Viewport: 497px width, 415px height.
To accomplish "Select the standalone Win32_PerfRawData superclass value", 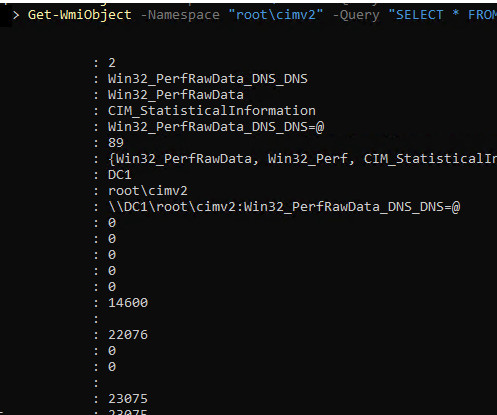I will click(x=176, y=95).
